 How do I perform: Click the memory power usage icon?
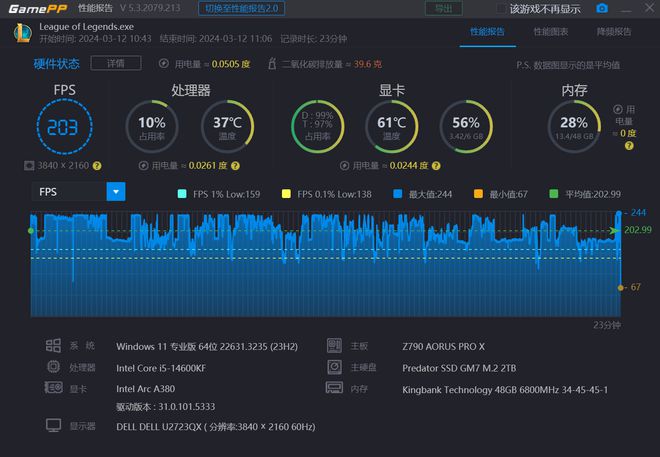(618, 109)
